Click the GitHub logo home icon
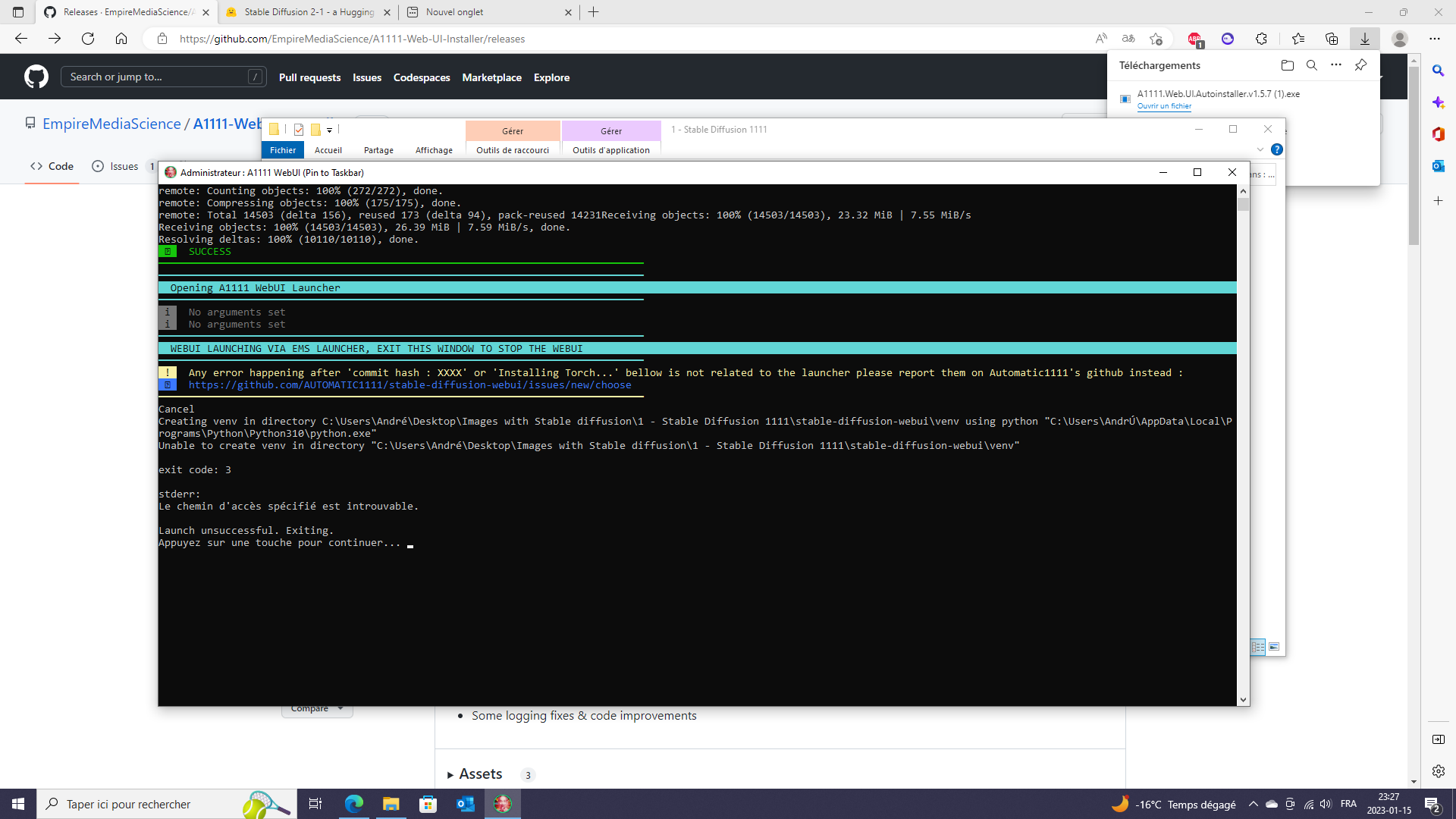The width and height of the screenshot is (1456, 819). tap(36, 77)
